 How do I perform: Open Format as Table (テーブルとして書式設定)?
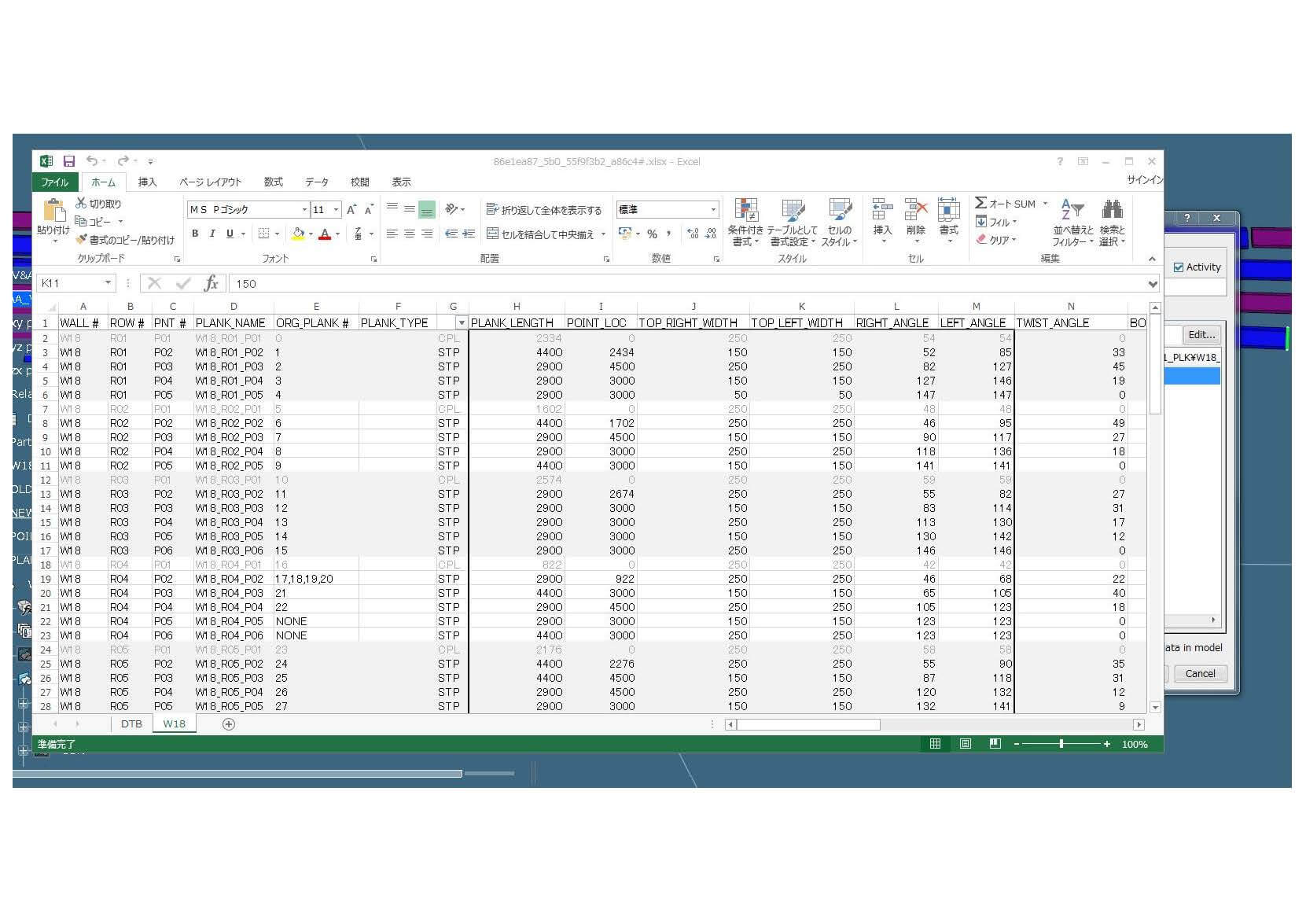pyautogui.click(x=793, y=223)
